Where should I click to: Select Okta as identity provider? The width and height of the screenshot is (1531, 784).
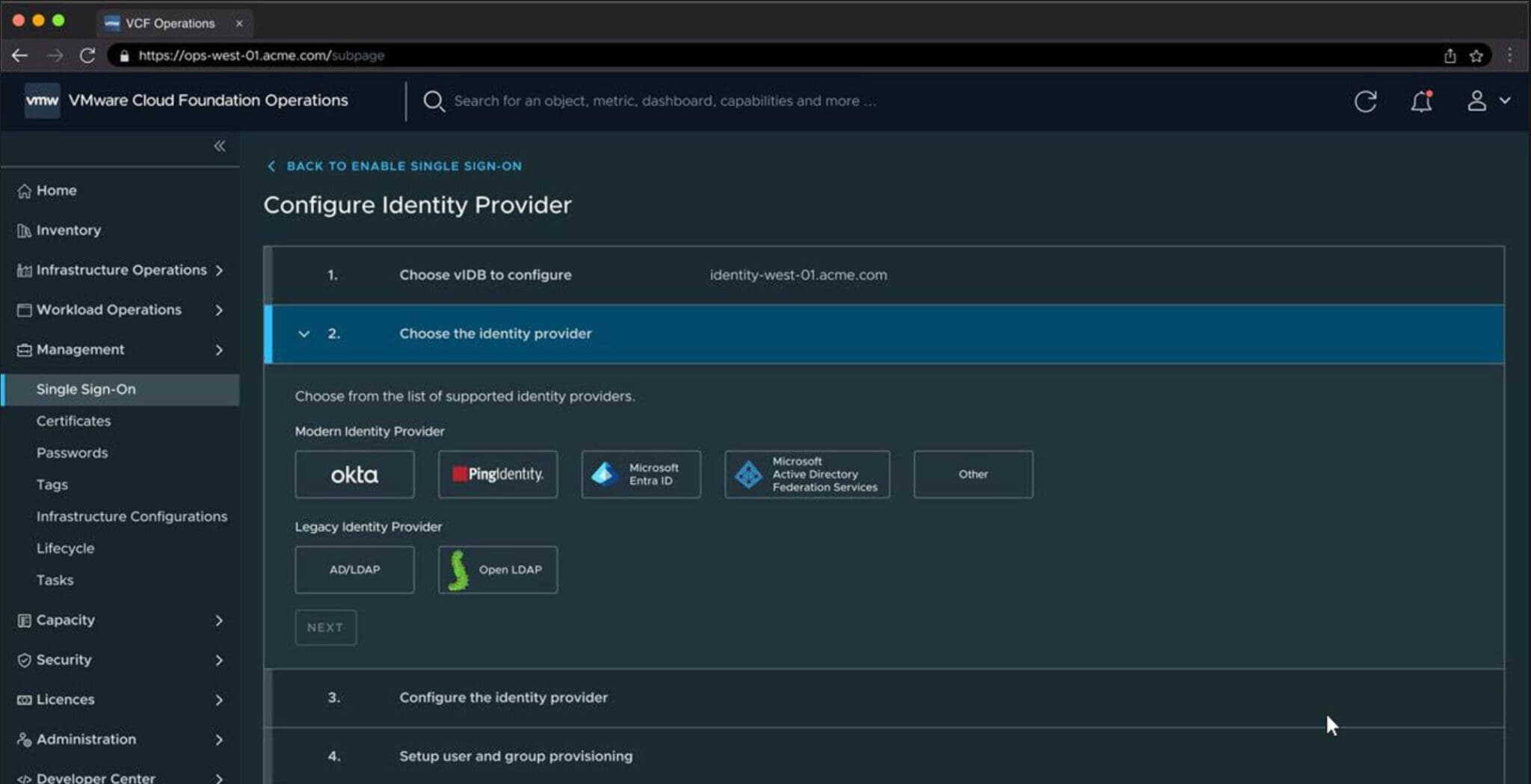[354, 474]
